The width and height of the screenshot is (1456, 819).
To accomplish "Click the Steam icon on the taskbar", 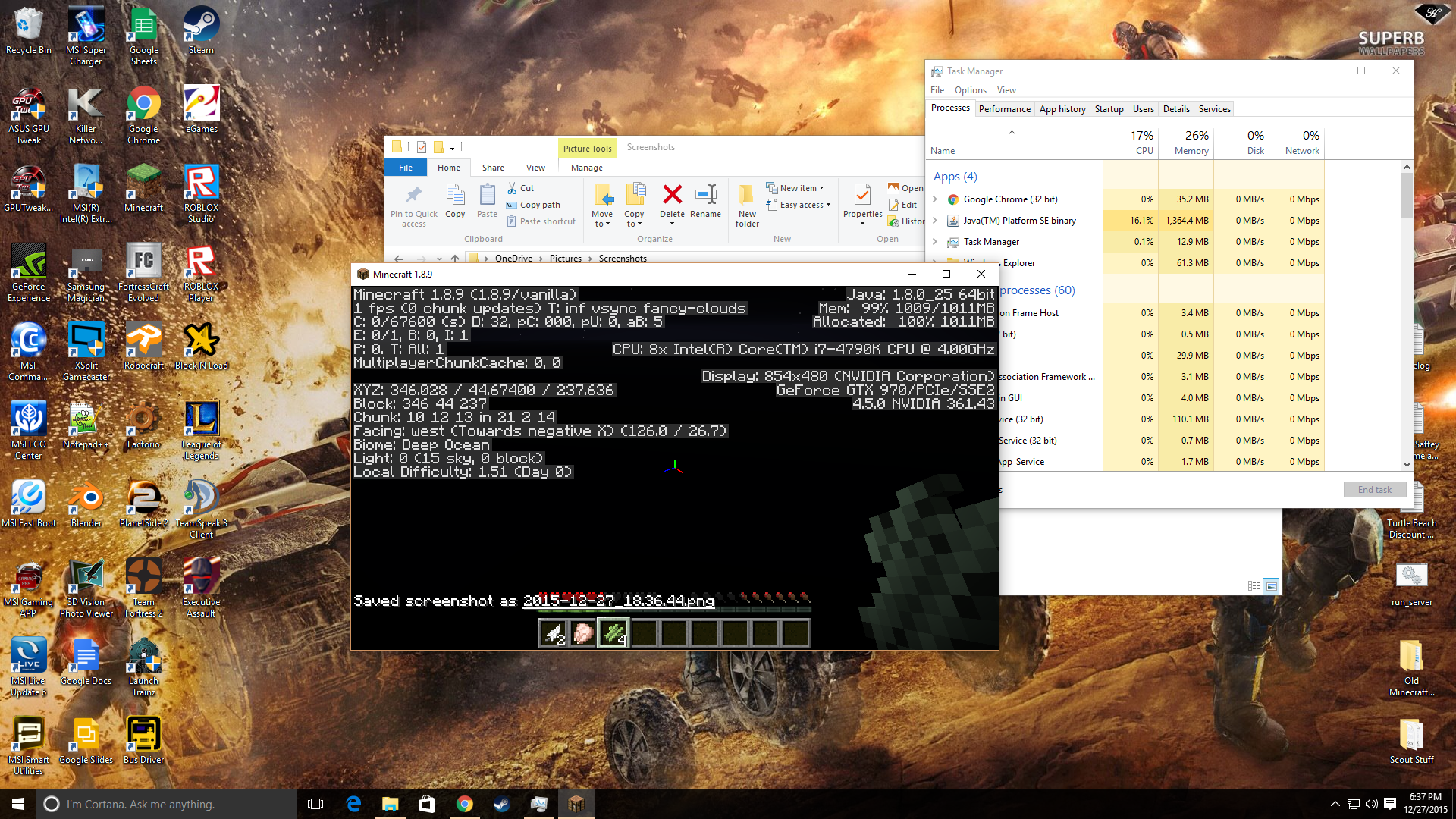I will click(x=501, y=804).
